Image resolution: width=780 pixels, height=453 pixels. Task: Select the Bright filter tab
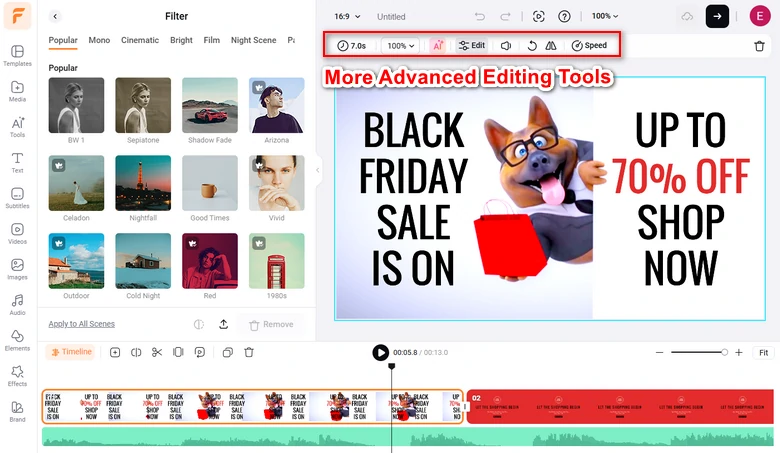tap(181, 40)
